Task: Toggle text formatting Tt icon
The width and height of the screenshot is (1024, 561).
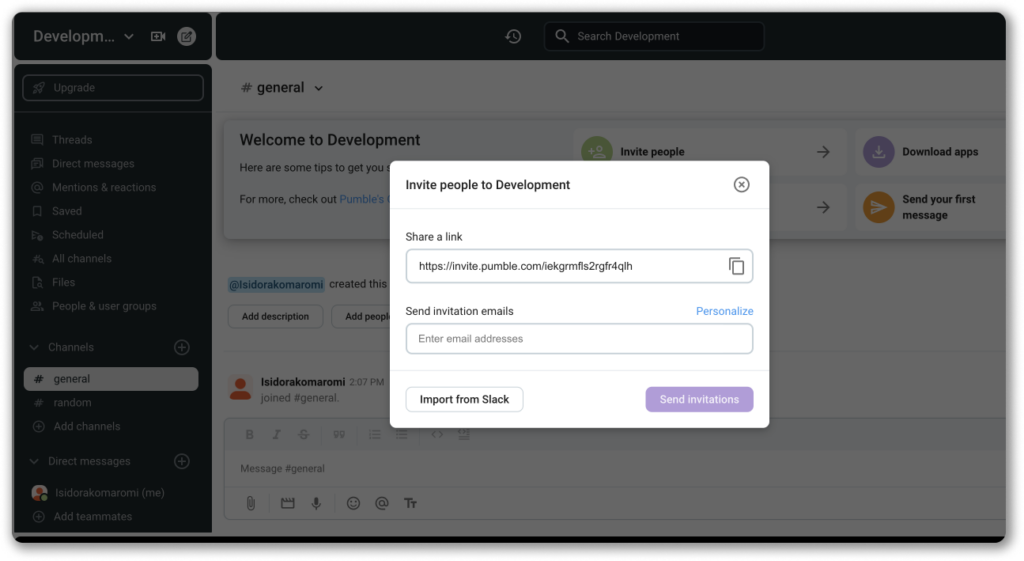Action: pos(410,504)
